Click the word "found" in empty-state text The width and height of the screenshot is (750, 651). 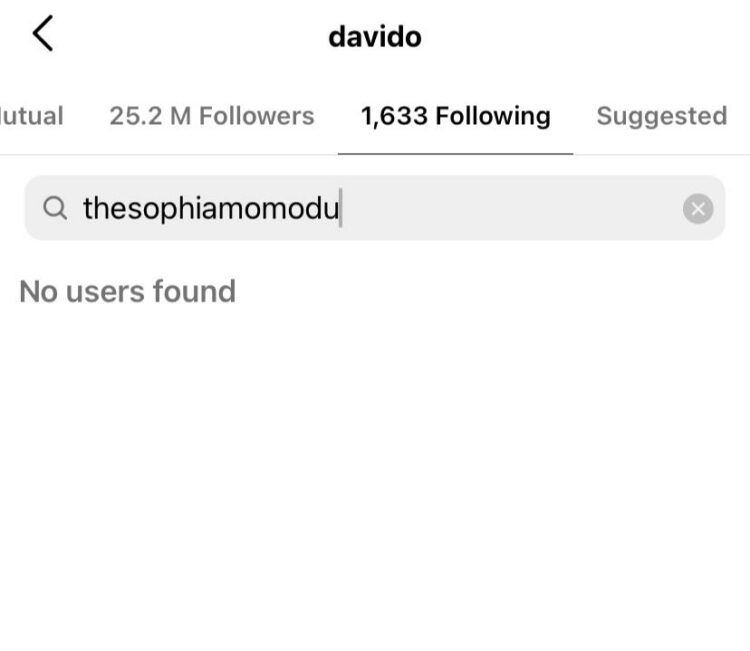194,291
